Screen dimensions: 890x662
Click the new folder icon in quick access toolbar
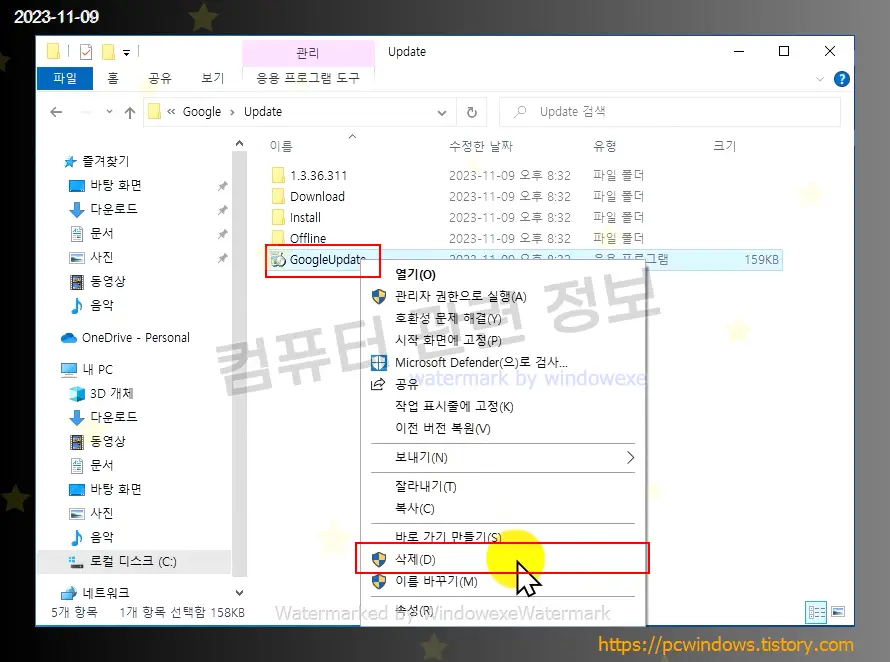108,52
